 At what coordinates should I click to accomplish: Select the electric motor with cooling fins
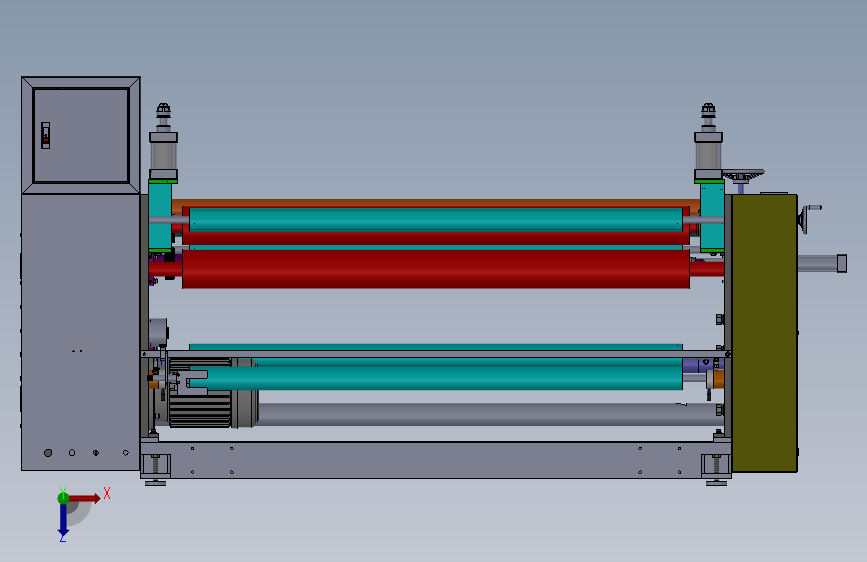tap(200, 408)
